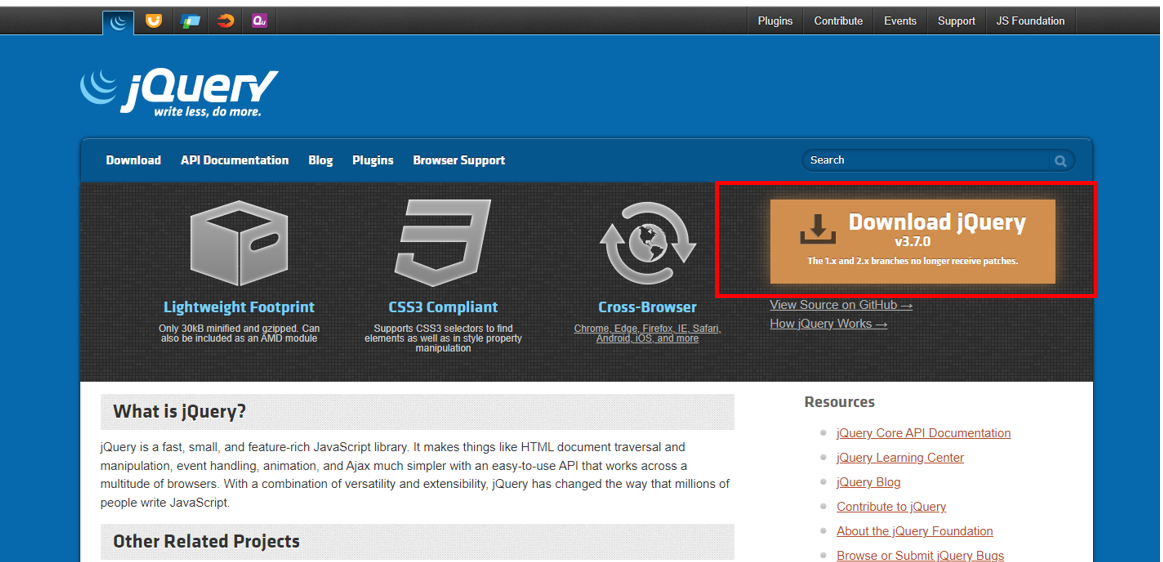Open jQuery Blog resource link
Image resolution: width=1163 pixels, height=562 pixels.
point(869,482)
